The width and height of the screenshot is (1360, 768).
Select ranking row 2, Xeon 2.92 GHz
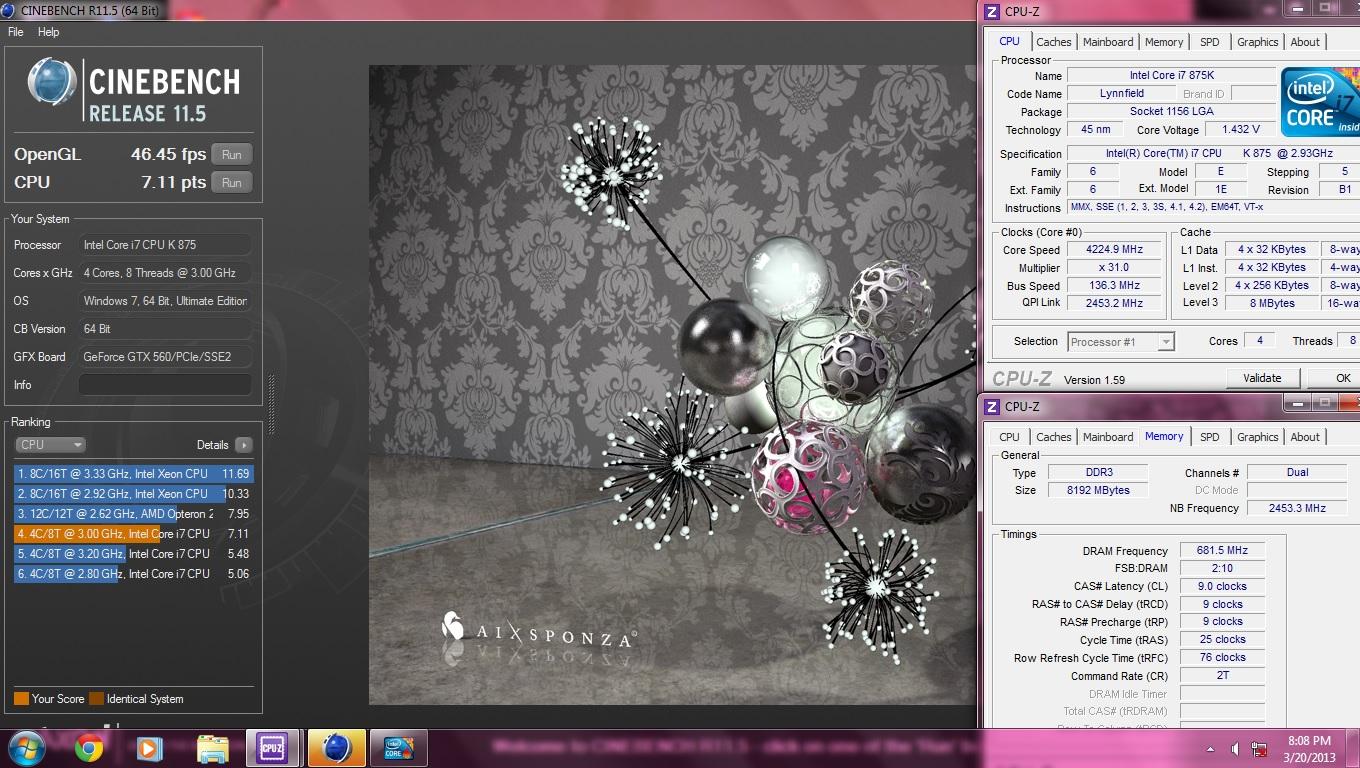click(x=134, y=494)
